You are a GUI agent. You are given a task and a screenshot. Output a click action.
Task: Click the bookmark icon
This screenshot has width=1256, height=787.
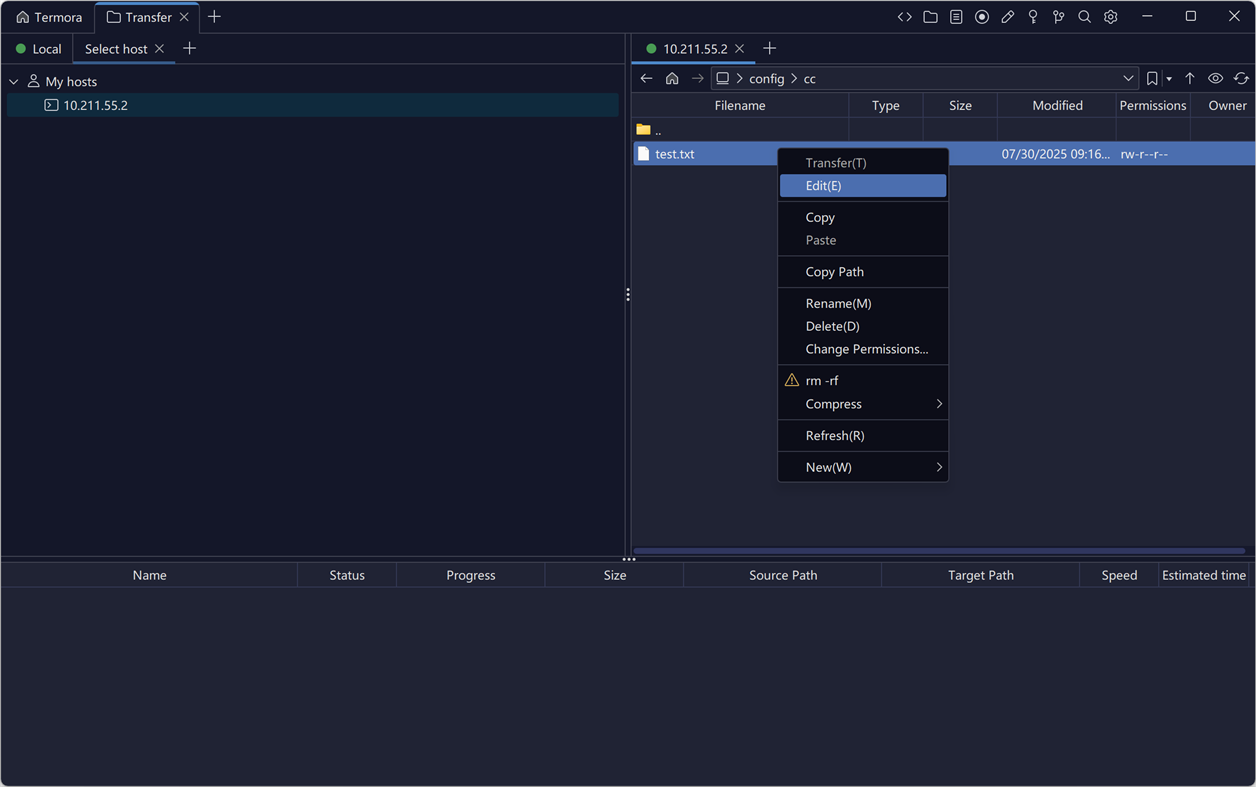[1152, 78]
